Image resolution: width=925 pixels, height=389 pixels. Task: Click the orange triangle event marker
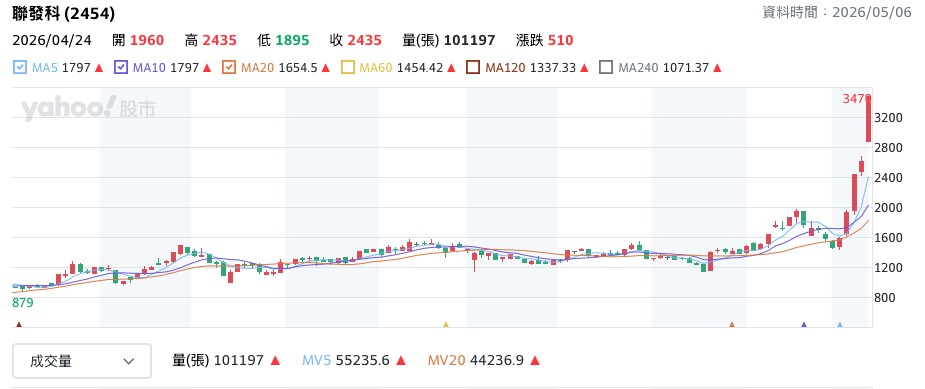732,325
